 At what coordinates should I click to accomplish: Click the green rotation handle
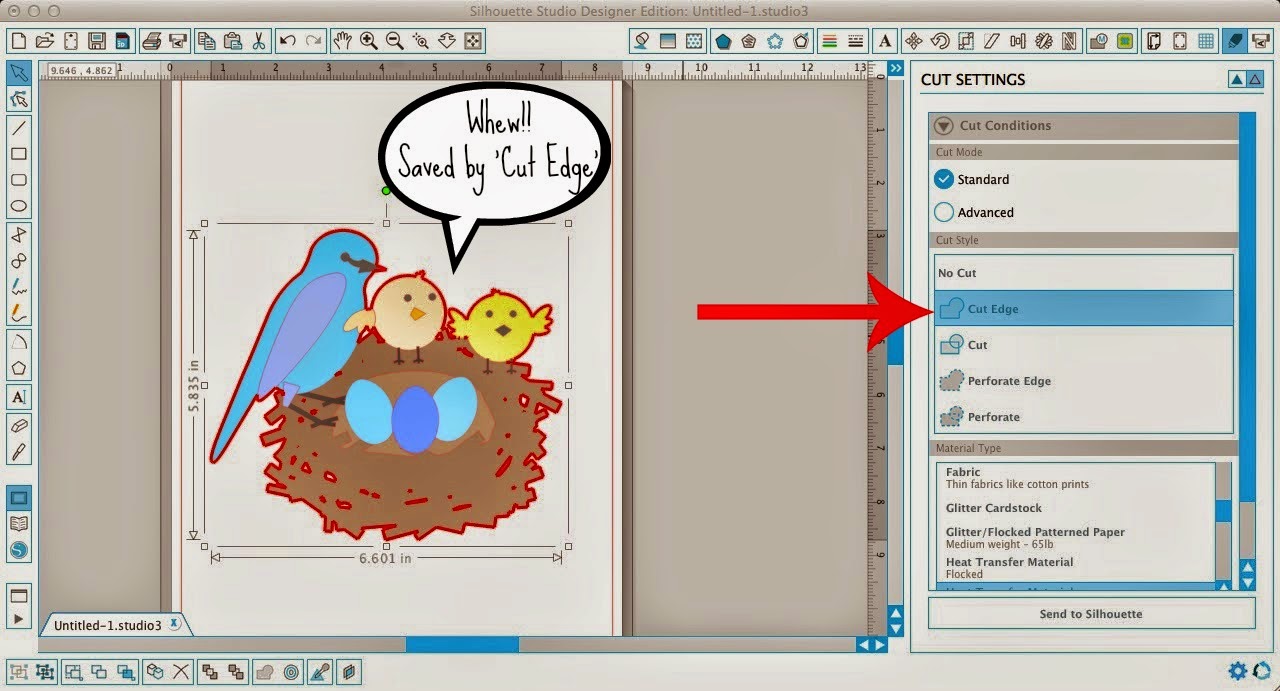pos(386,190)
